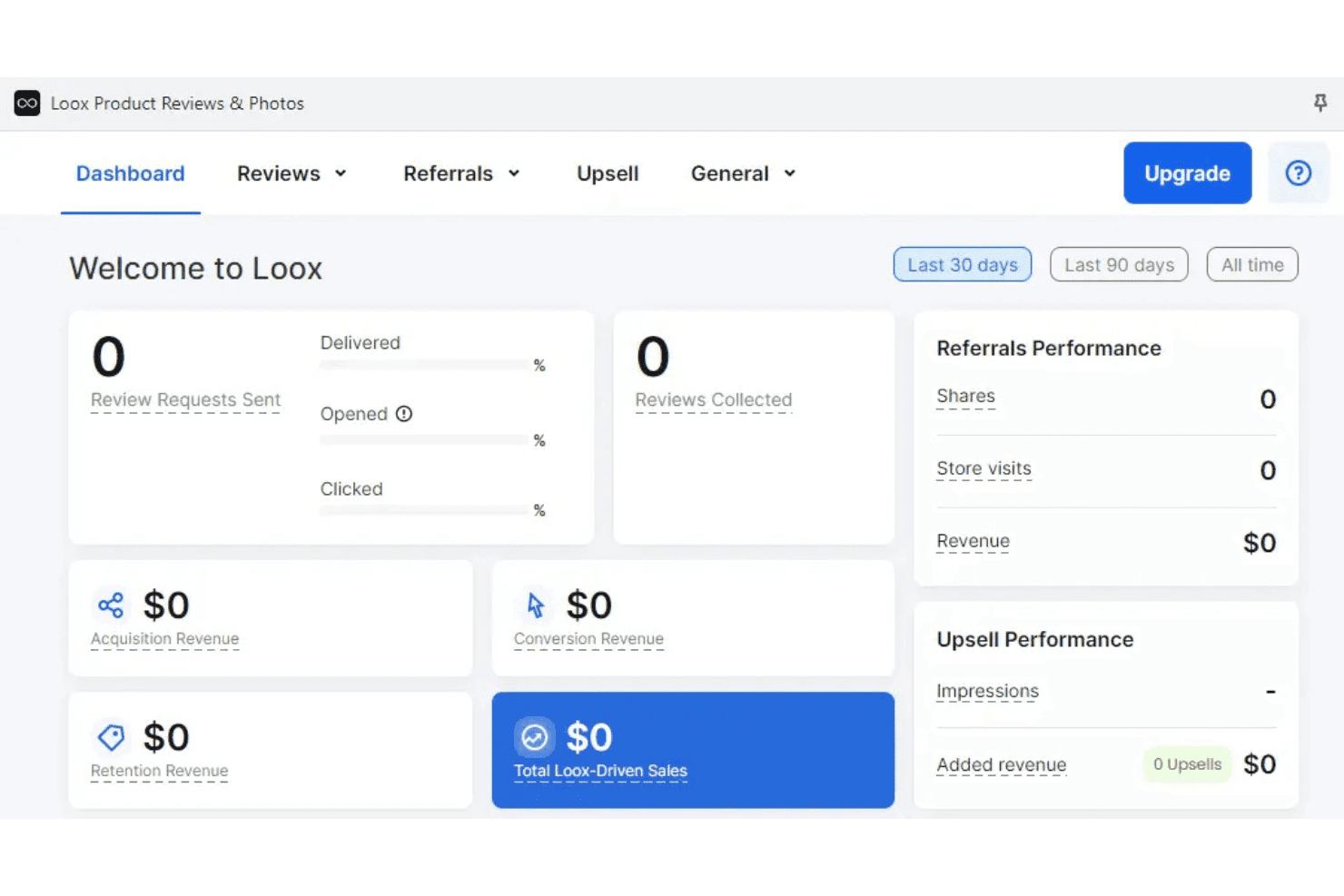Image resolution: width=1344 pixels, height=896 pixels.
Task: Click the Reviews Collected label
Action: (714, 400)
